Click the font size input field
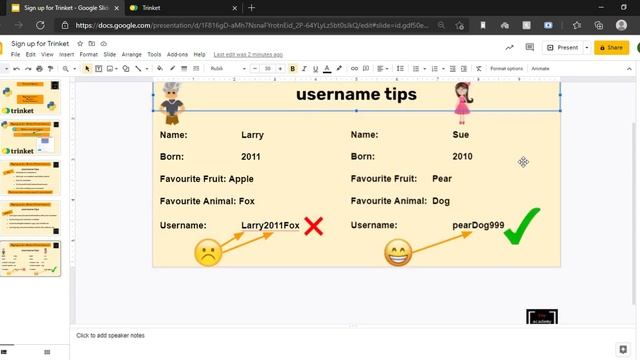 point(267,69)
